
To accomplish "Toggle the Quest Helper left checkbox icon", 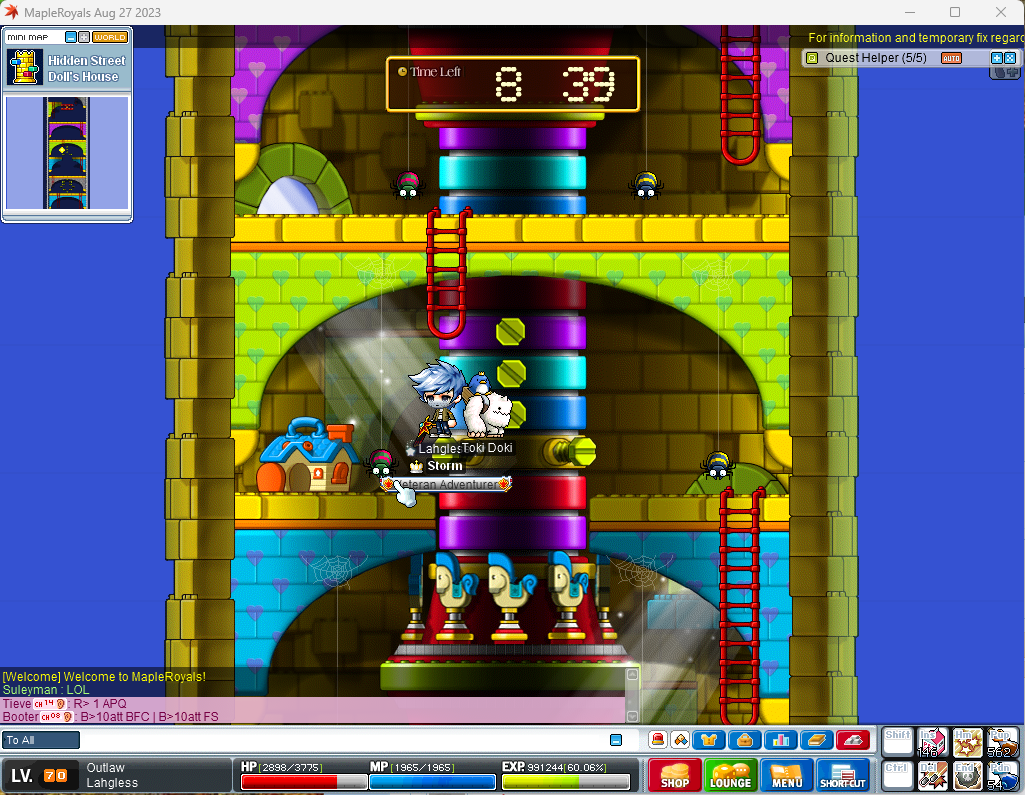I will point(812,58).
